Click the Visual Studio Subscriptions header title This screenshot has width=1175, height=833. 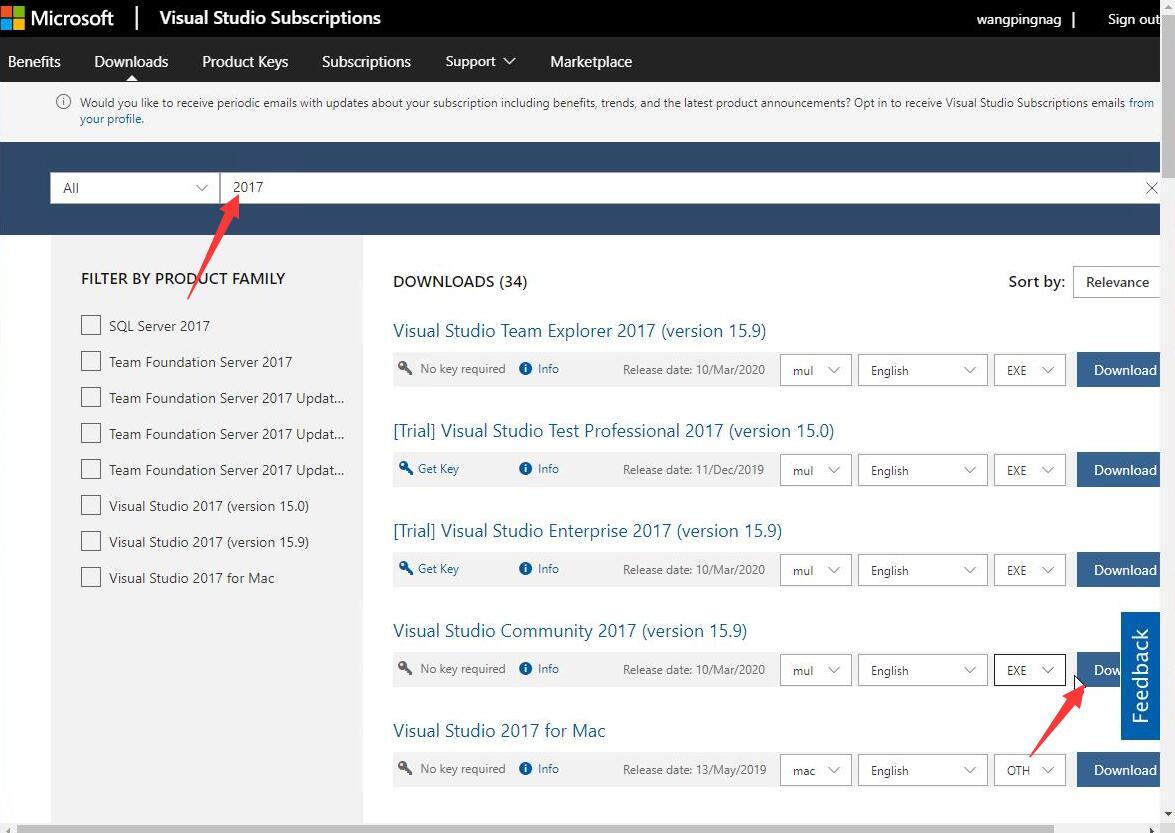coord(270,18)
